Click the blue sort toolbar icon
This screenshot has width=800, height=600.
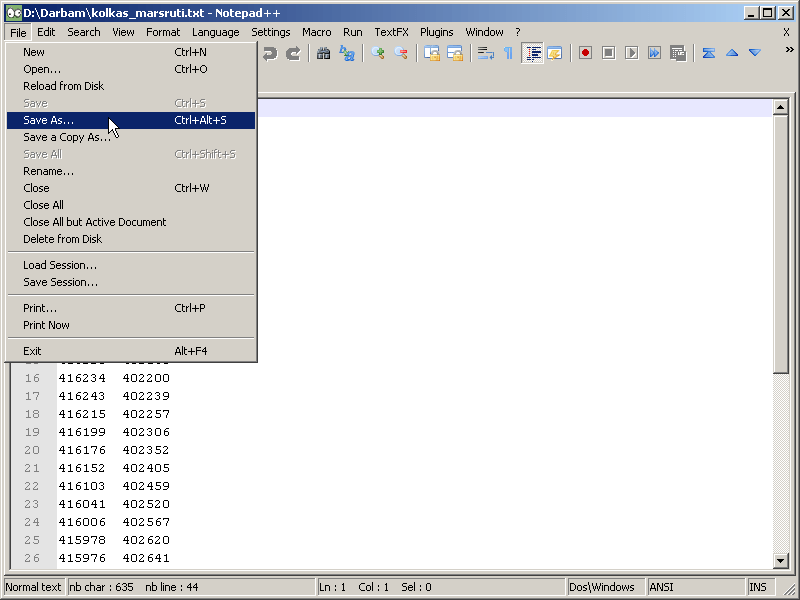(709, 53)
